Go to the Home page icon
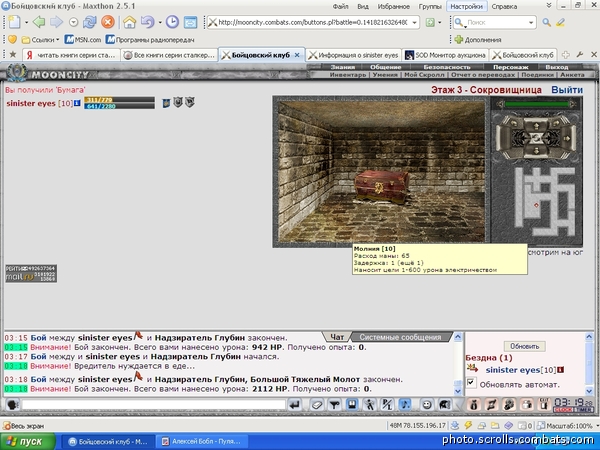This screenshot has height=450, width=600. click(129, 22)
